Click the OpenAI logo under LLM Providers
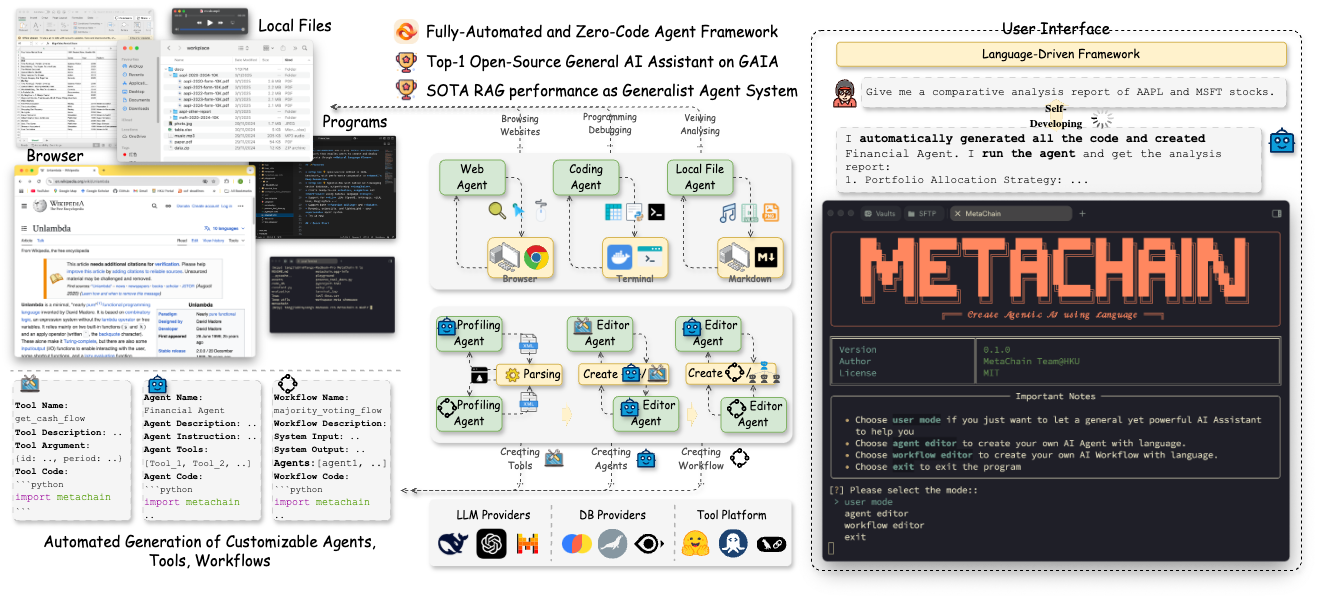The image size is (1319, 600). [491, 544]
